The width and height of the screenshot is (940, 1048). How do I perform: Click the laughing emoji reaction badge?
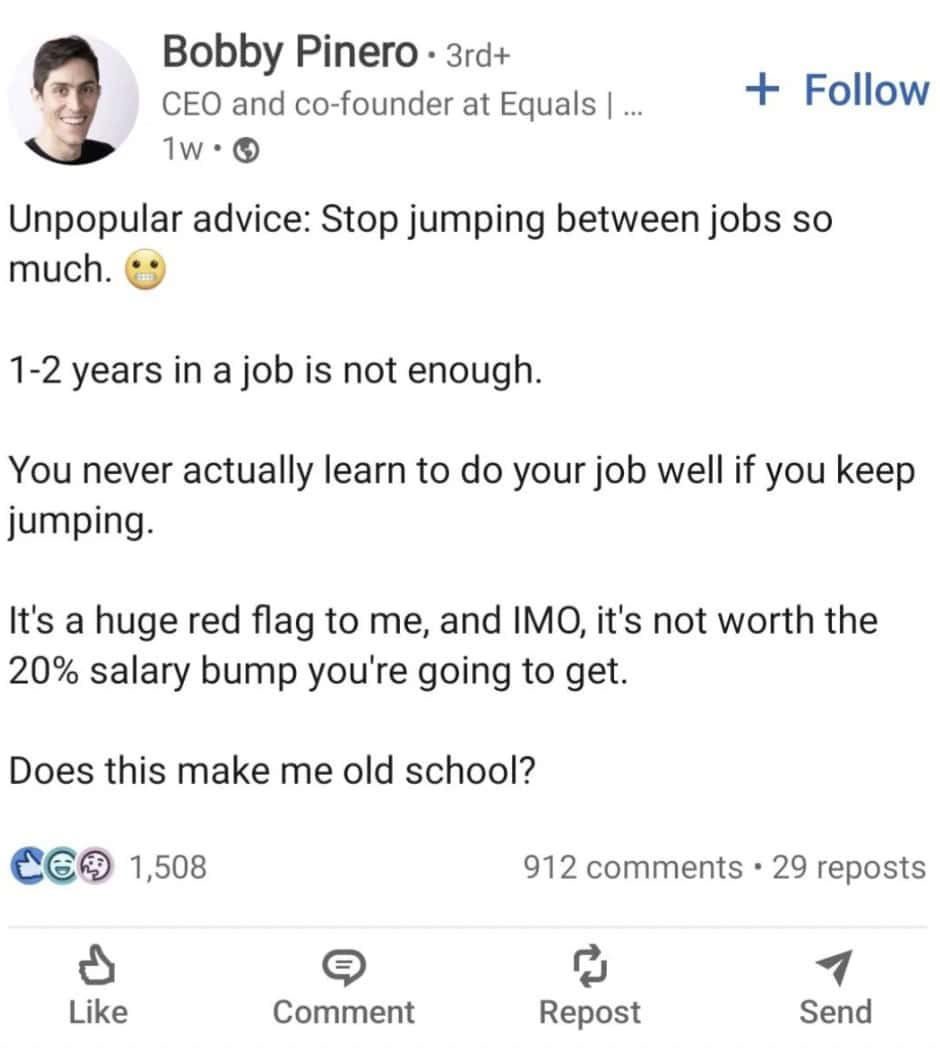click(60, 866)
